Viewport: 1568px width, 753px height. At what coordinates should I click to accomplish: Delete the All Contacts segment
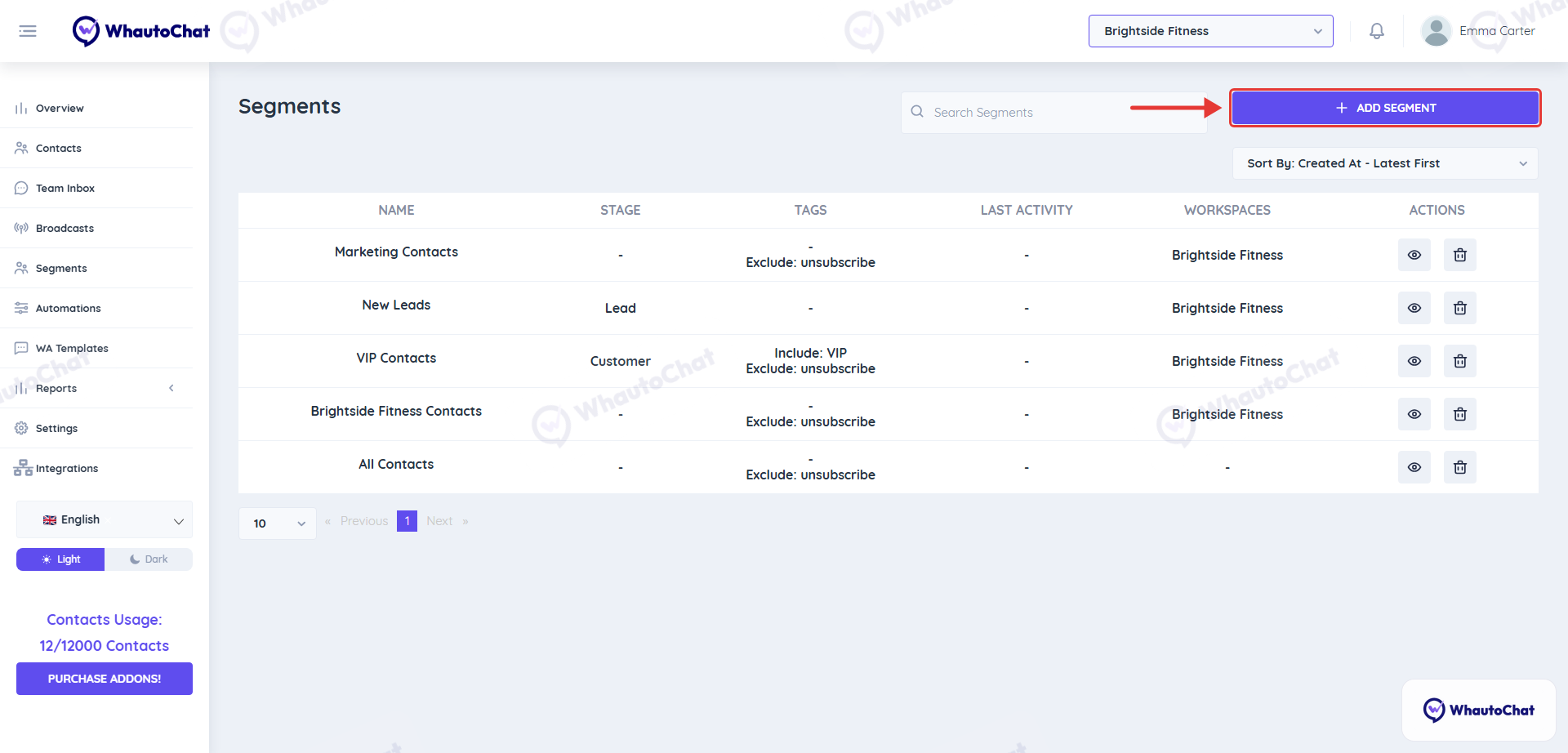1460,467
